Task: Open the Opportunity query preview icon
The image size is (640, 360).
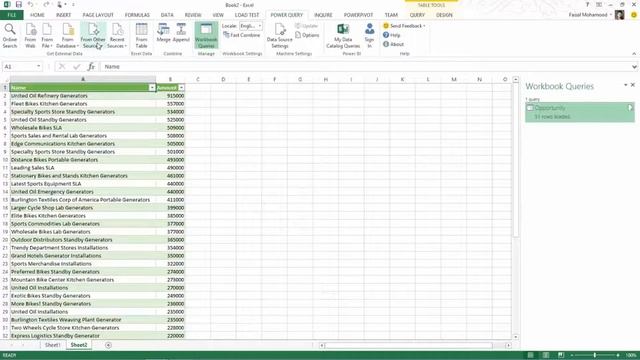Action: [630, 108]
